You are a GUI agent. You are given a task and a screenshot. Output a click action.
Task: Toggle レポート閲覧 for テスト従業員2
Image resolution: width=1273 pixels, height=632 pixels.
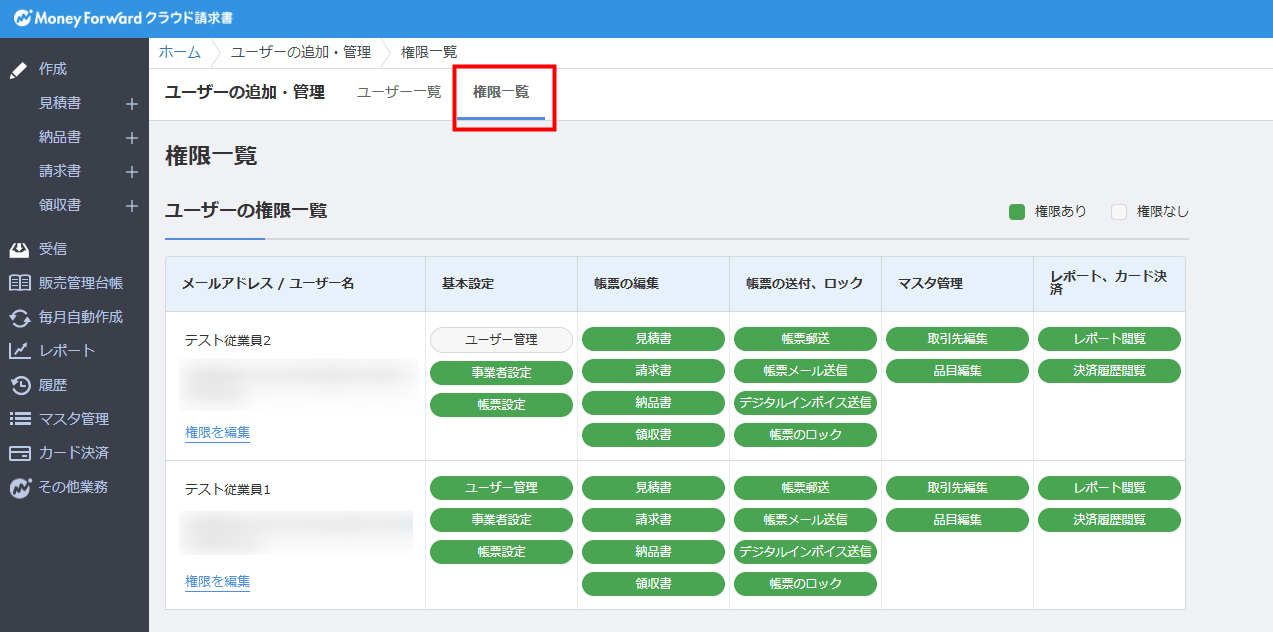tap(1109, 339)
